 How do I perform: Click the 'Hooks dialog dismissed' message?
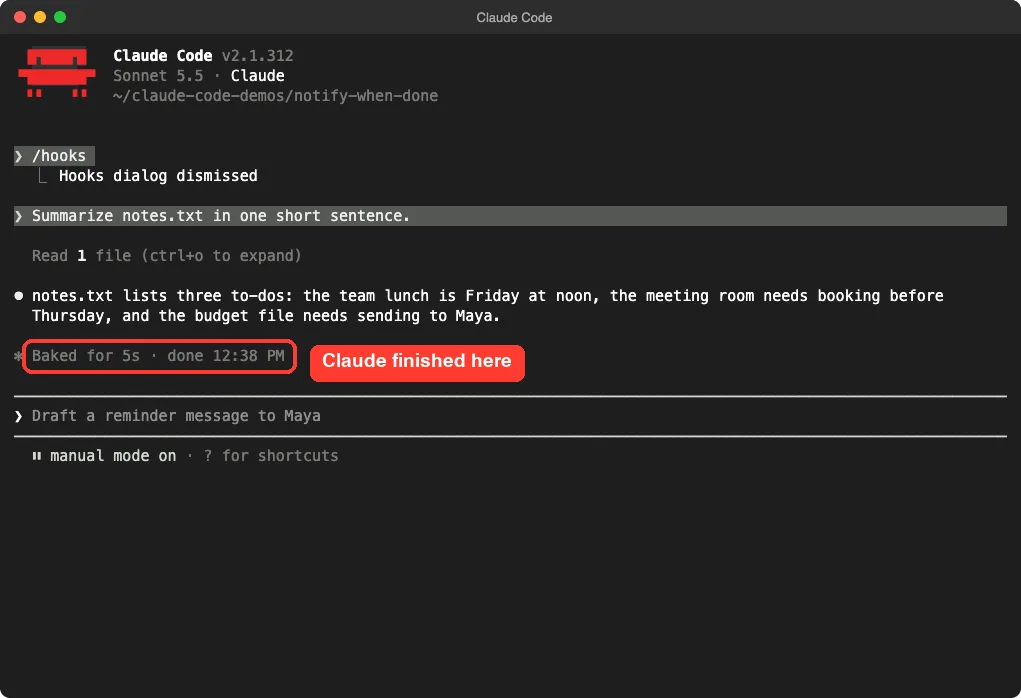tap(158, 176)
